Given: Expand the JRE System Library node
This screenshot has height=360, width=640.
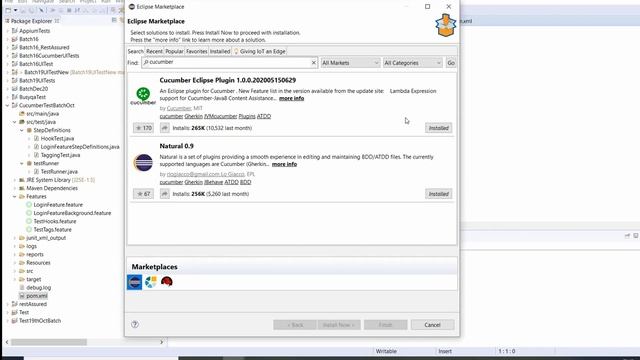Looking at the screenshot, I should point(15,180).
